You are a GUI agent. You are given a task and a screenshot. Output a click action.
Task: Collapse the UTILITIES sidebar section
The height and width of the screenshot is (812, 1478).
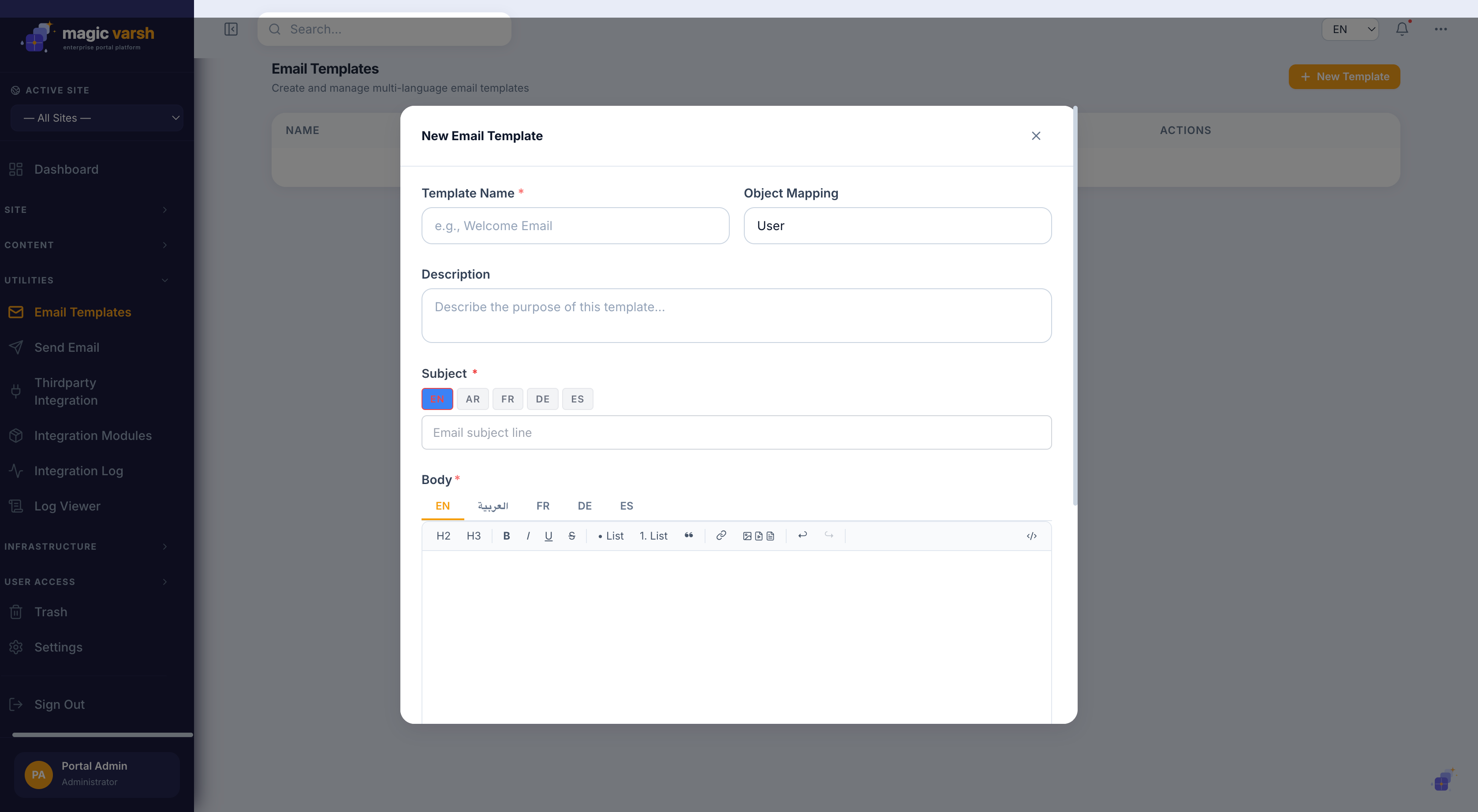[86, 280]
